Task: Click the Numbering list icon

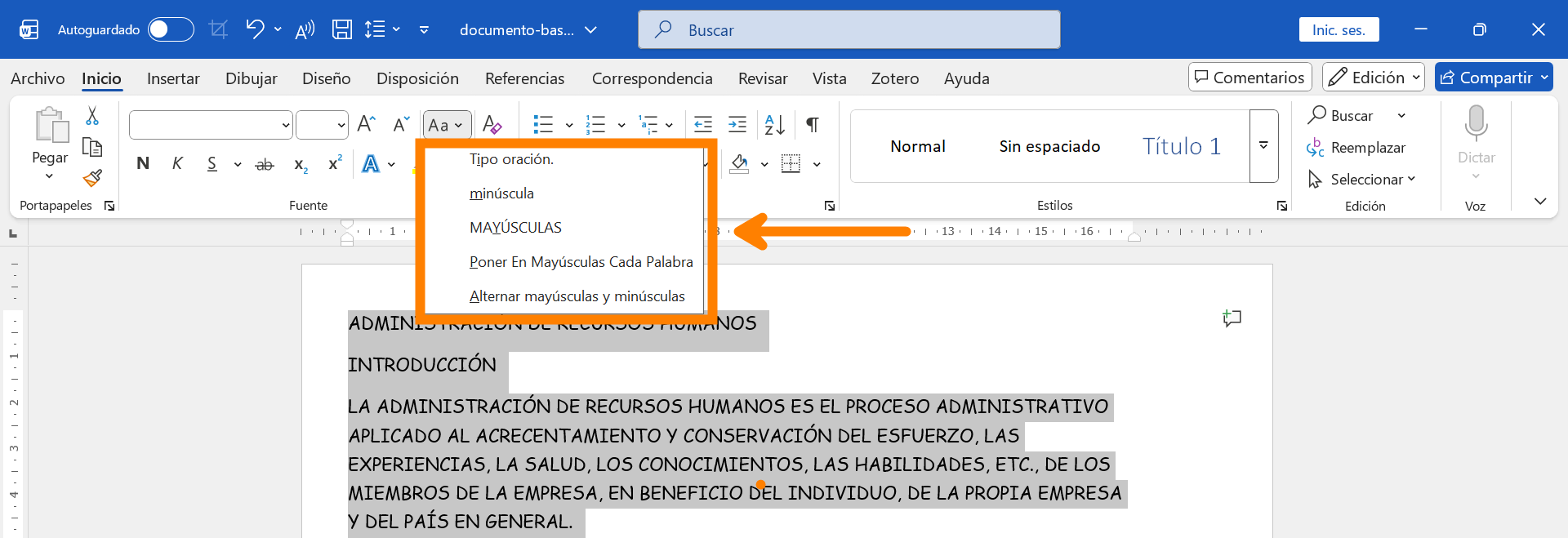Action: point(596,124)
